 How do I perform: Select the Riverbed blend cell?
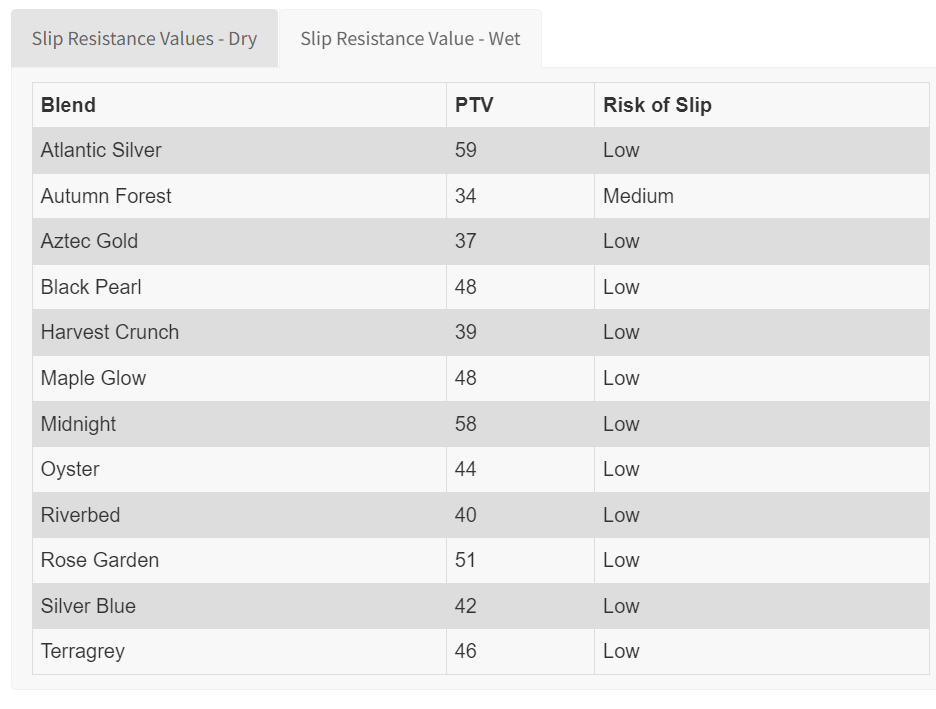click(x=80, y=515)
